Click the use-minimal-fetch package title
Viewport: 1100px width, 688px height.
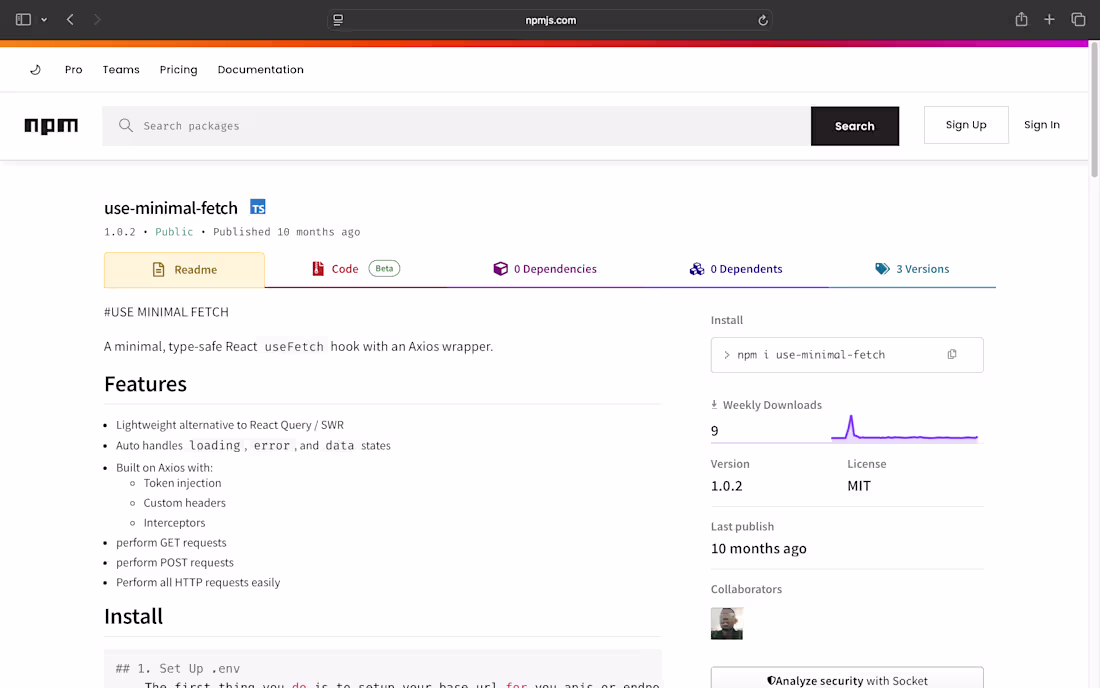click(x=170, y=208)
